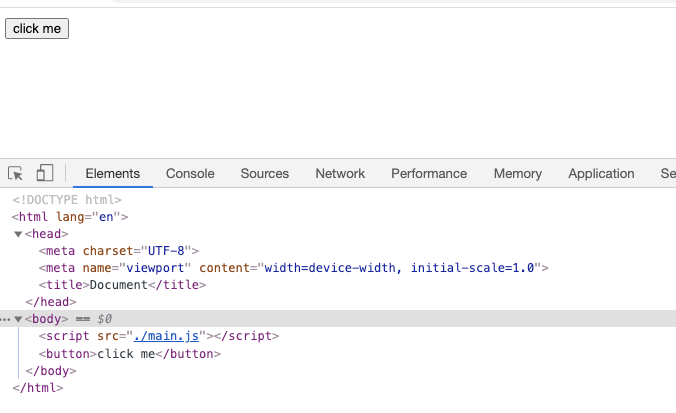Collapse the head element triangle

[x=18, y=234]
